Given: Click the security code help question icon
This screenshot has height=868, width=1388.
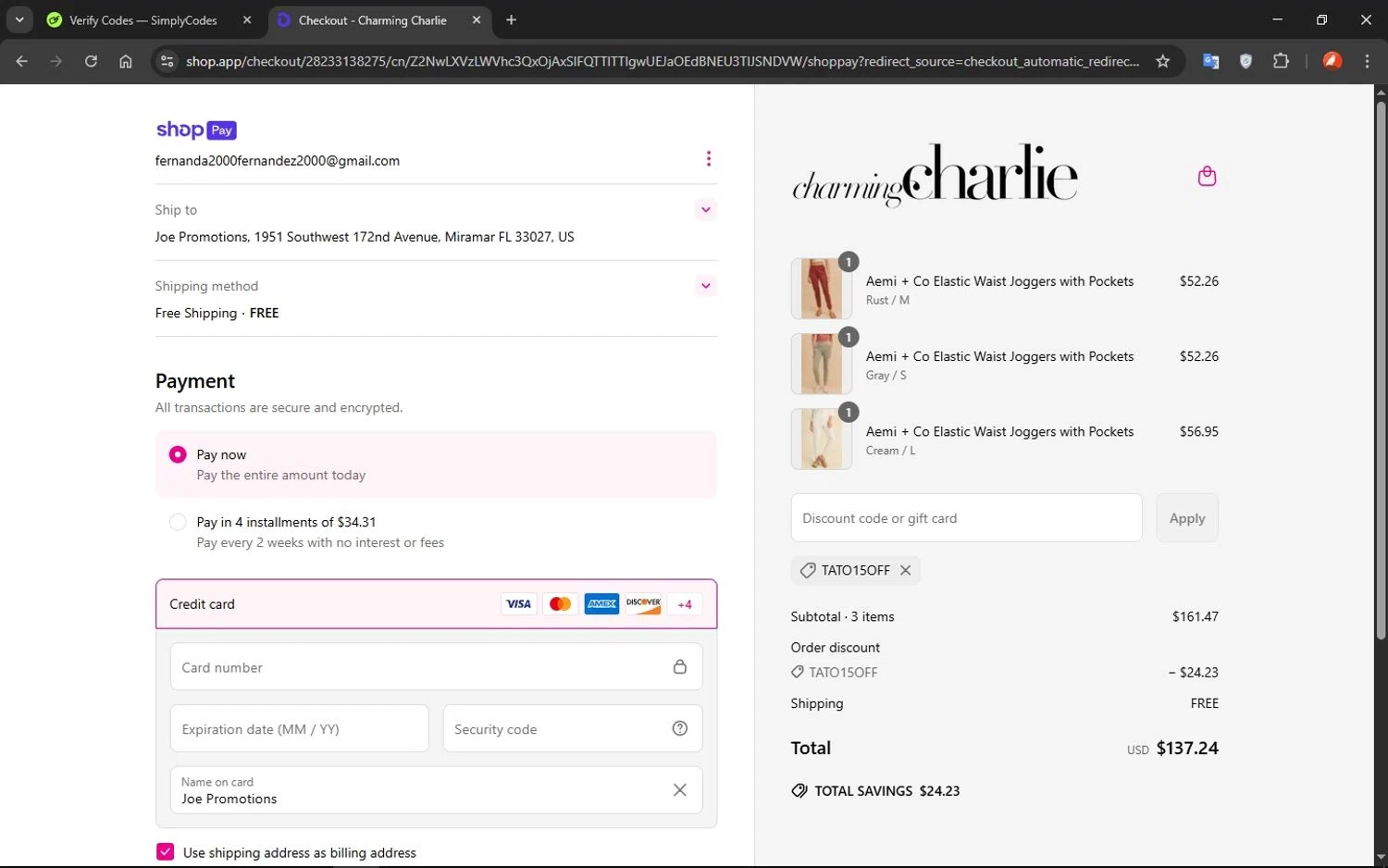Looking at the screenshot, I should (x=680, y=728).
